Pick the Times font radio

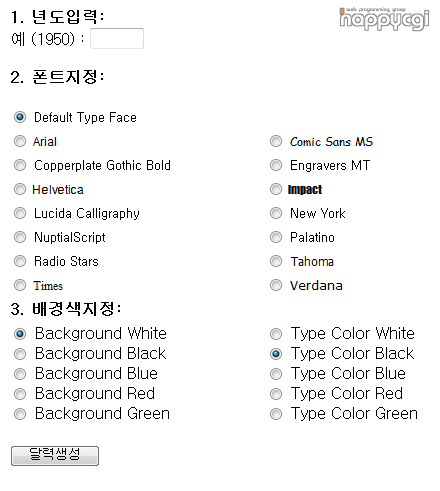click(x=20, y=285)
